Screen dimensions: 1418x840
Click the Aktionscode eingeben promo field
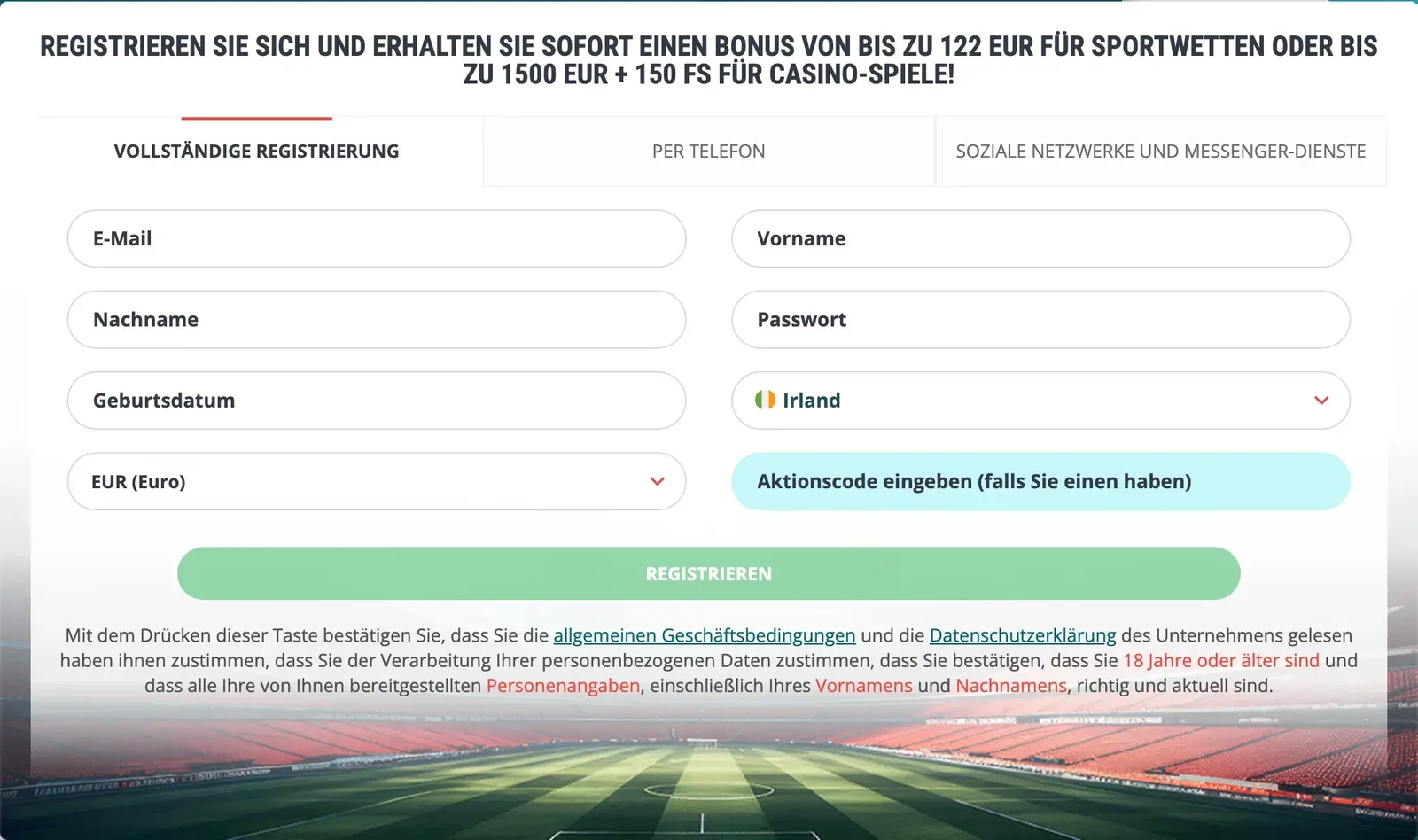pyautogui.click(x=1040, y=481)
